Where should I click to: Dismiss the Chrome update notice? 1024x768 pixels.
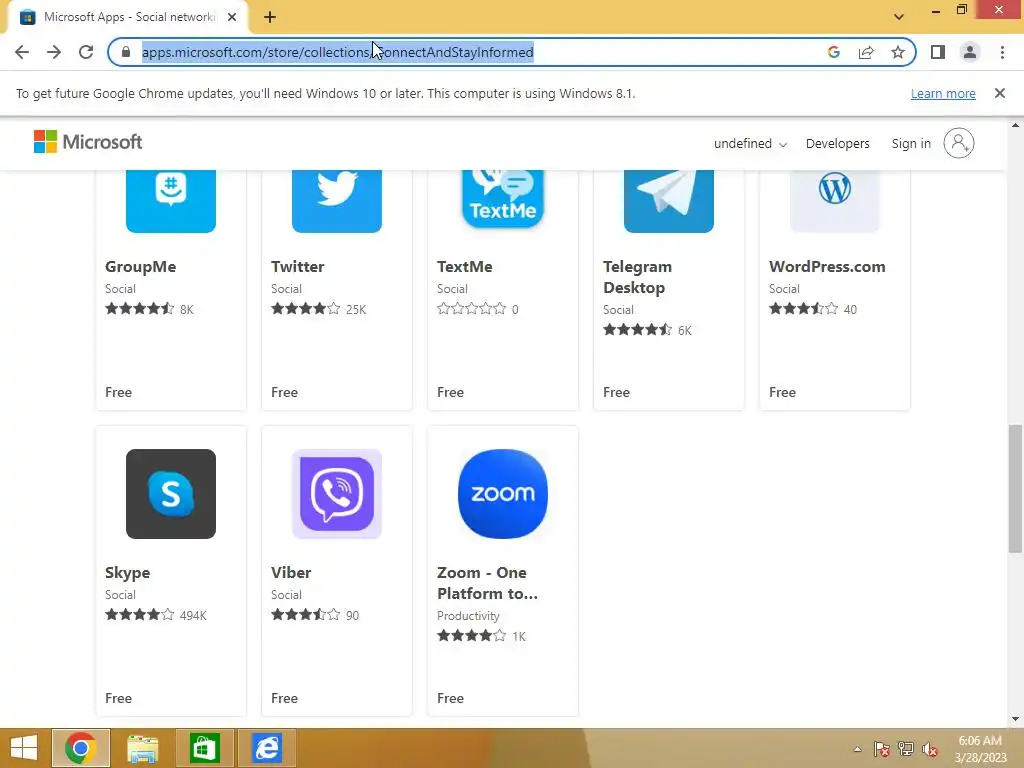[x=999, y=93]
